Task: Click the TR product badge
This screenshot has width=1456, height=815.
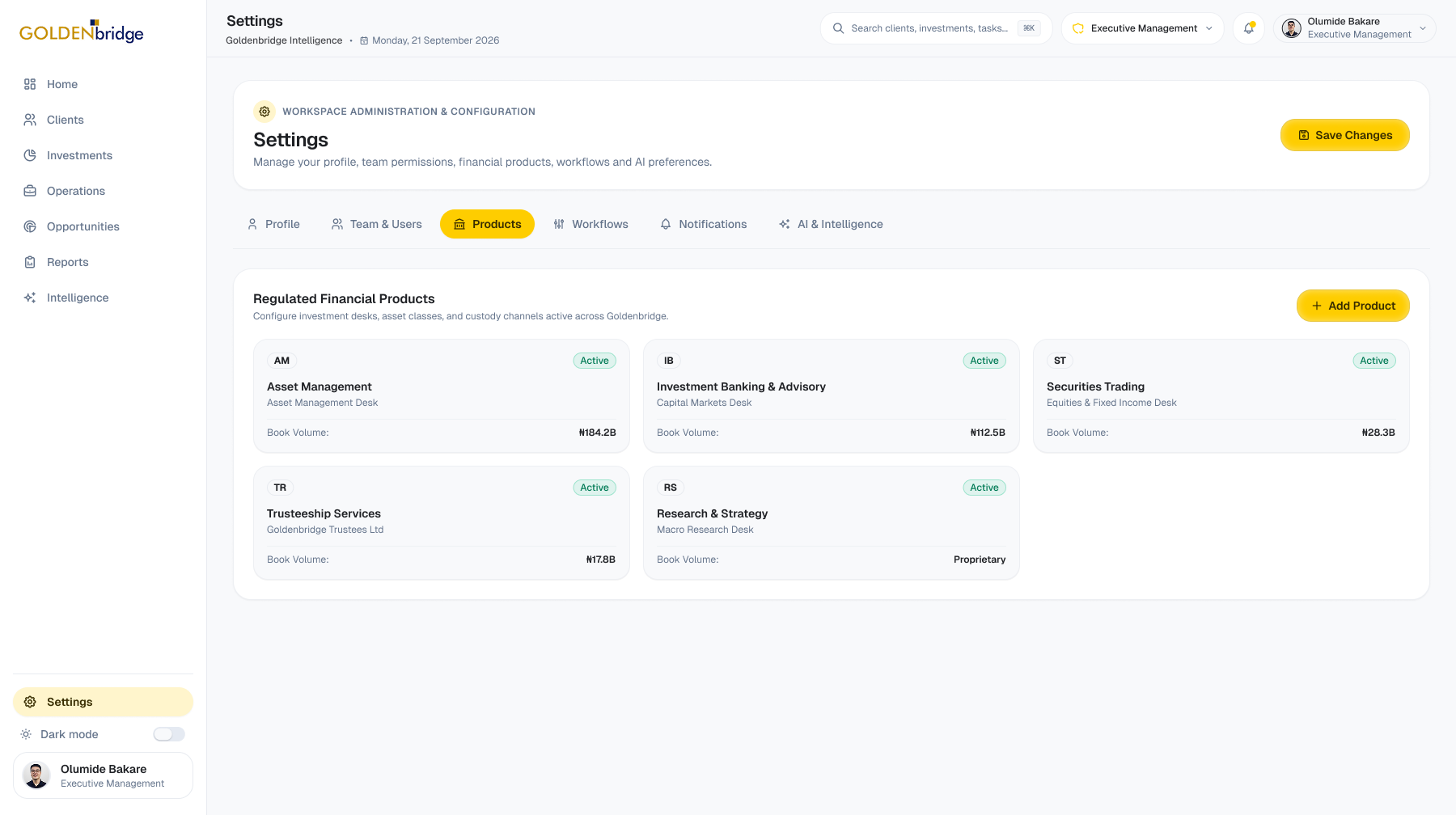Action: click(280, 488)
